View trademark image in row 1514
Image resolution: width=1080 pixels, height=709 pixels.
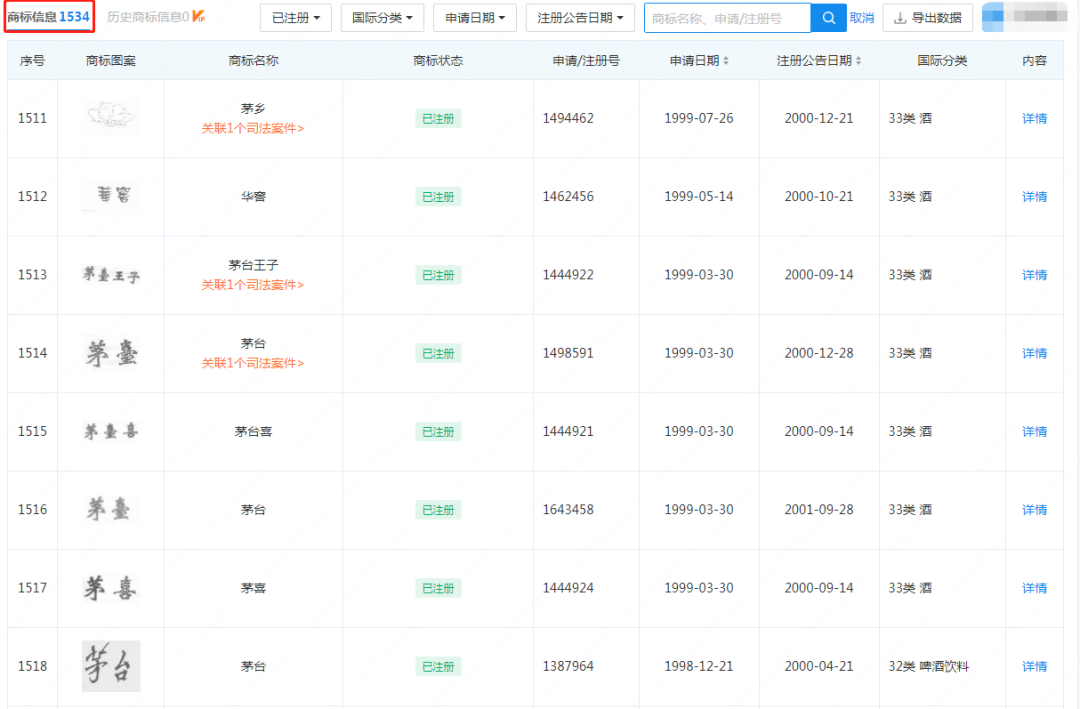[111, 353]
